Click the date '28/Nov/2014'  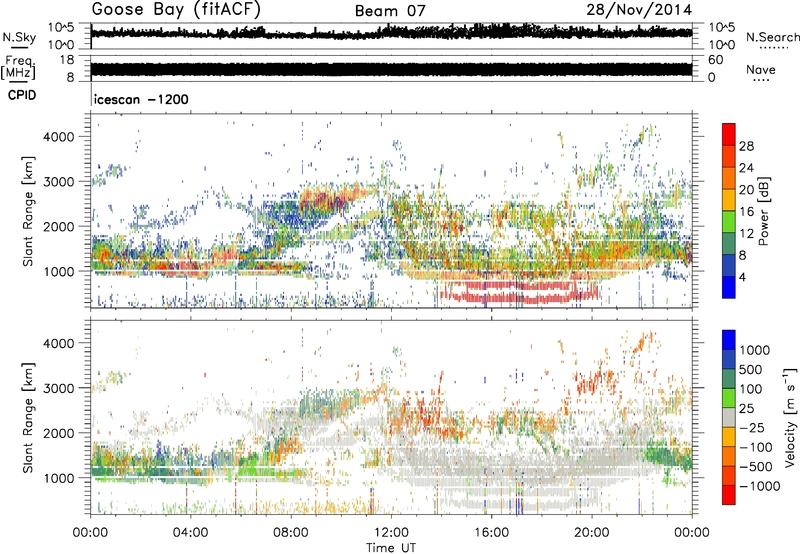639,10
